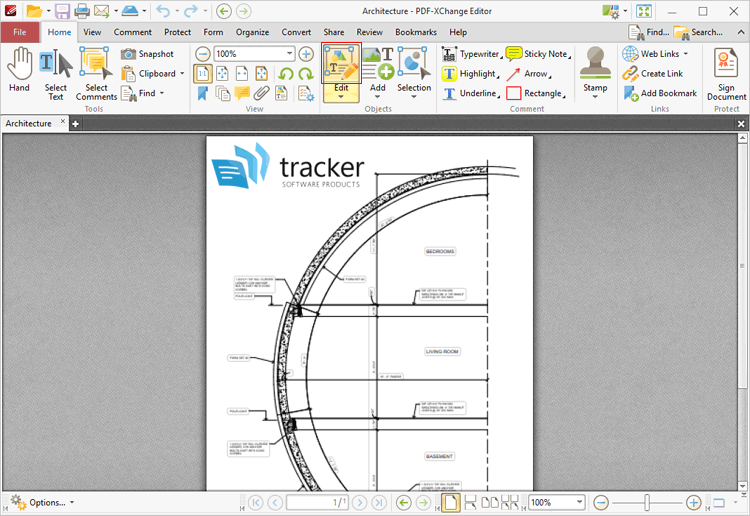Enable two pages facing layout

(x=490, y=503)
